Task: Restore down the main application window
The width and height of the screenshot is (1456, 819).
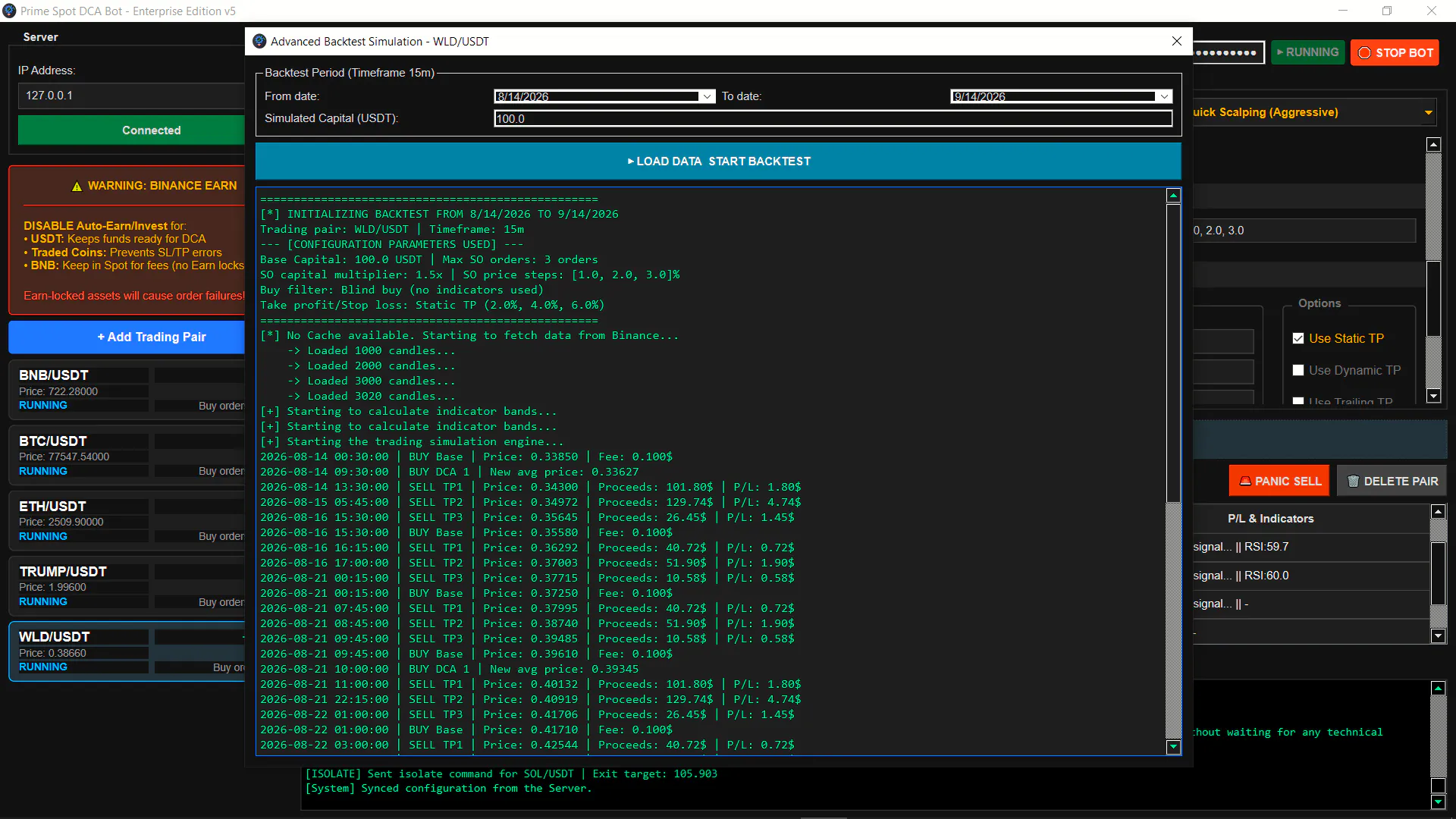Action: pos(1387,11)
